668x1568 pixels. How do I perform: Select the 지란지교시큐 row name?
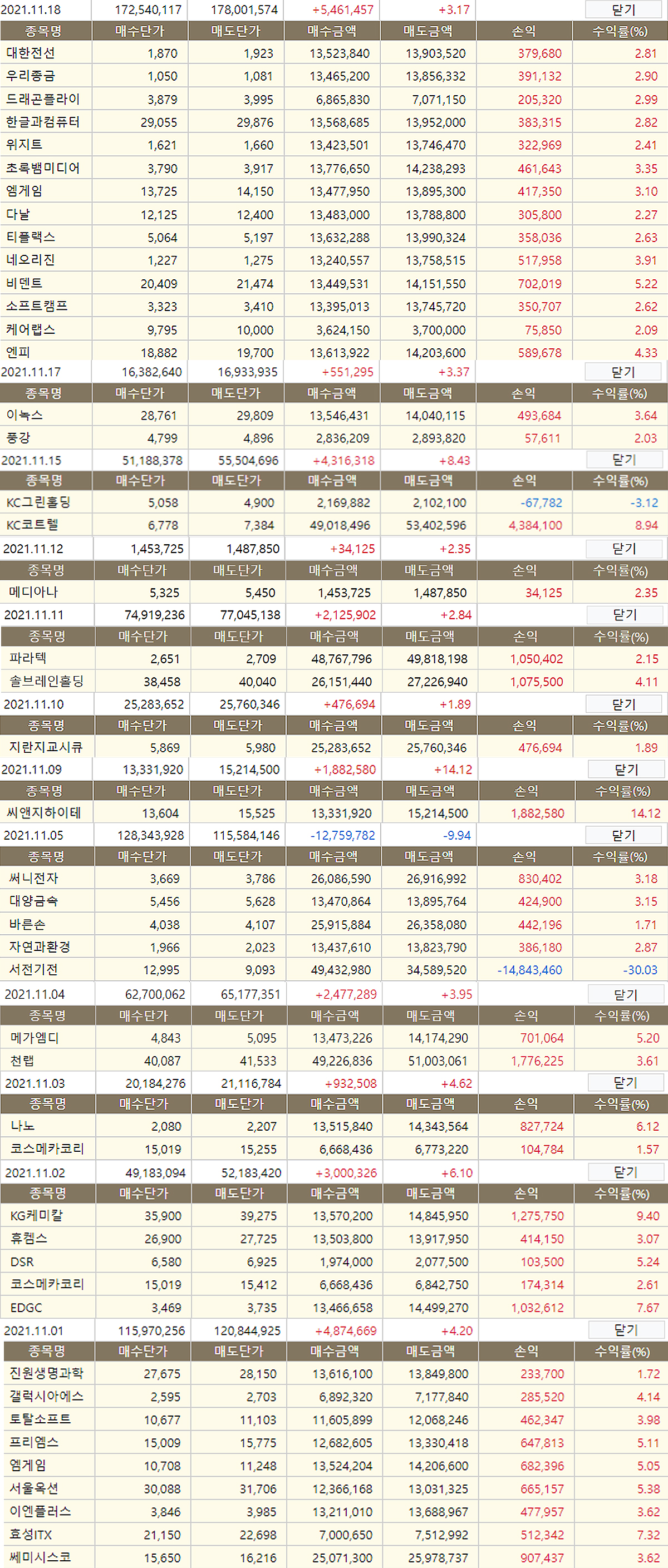click(46, 747)
